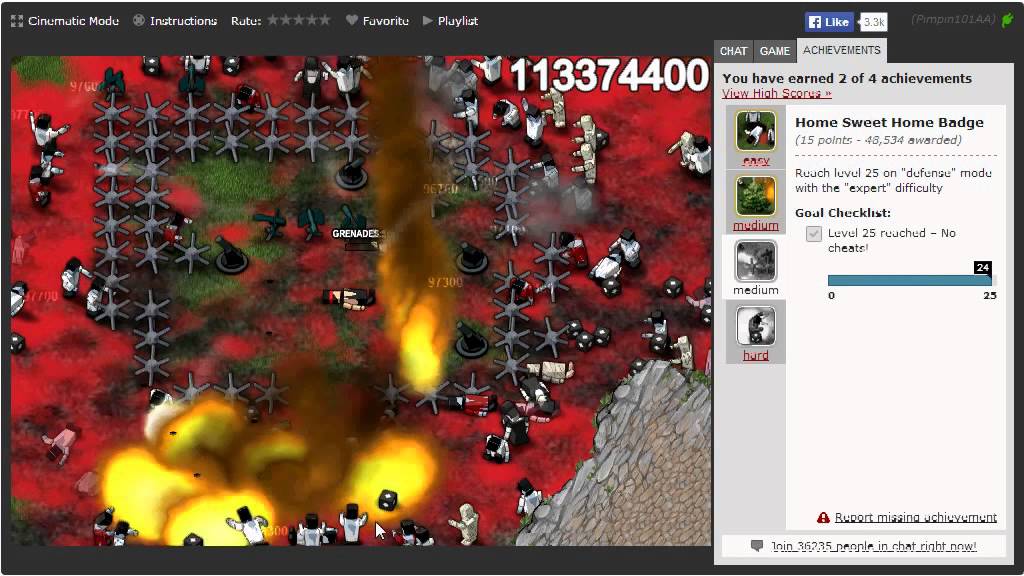Rate the game one star
The width and height of the screenshot is (1024, 576).
[x=274, y=20]
